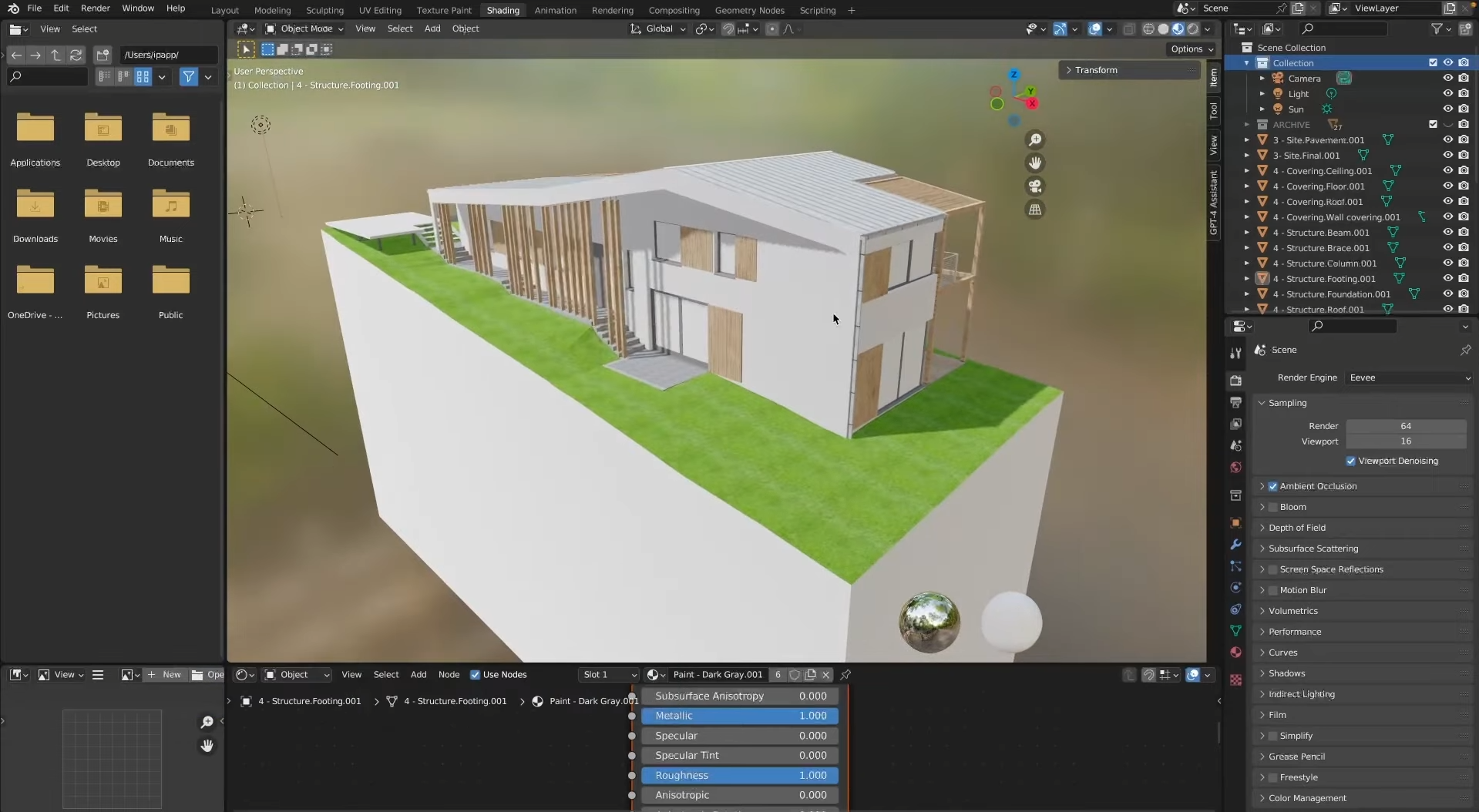Click the Blender logo menu icon
Image resolution: width=1479 pixels, height=812 pixels.
[13, 8]
